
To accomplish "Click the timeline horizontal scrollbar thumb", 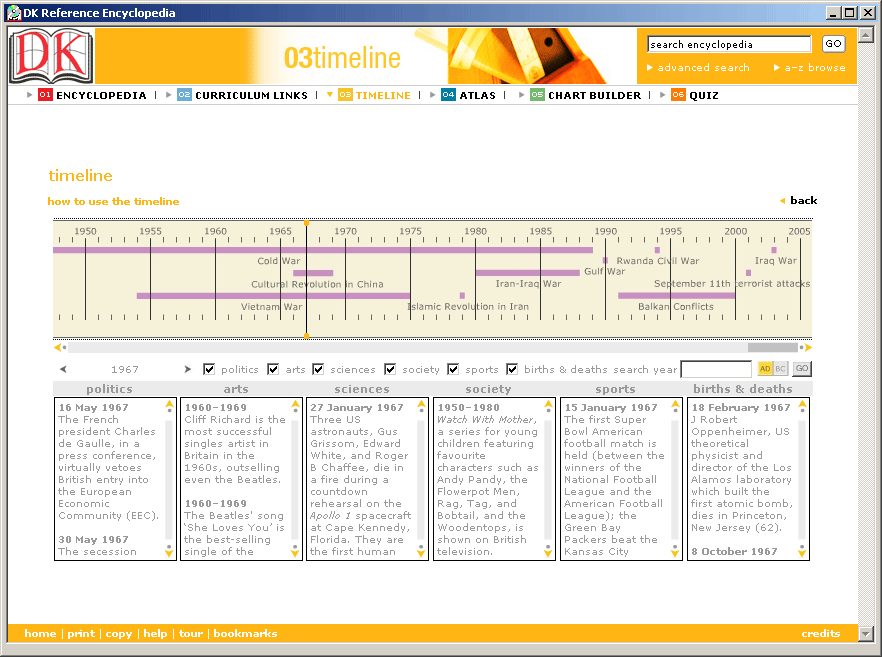I will pos(772,348).
